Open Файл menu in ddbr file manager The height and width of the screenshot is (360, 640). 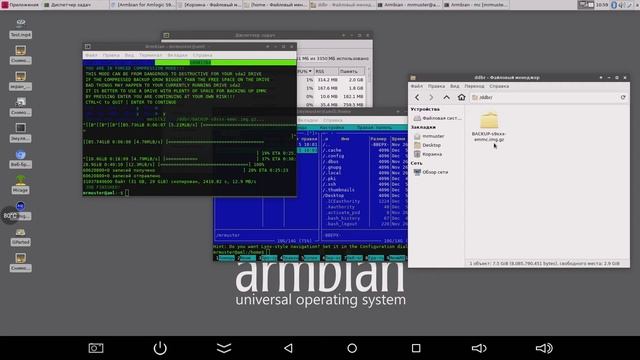(x=416, y=86)
